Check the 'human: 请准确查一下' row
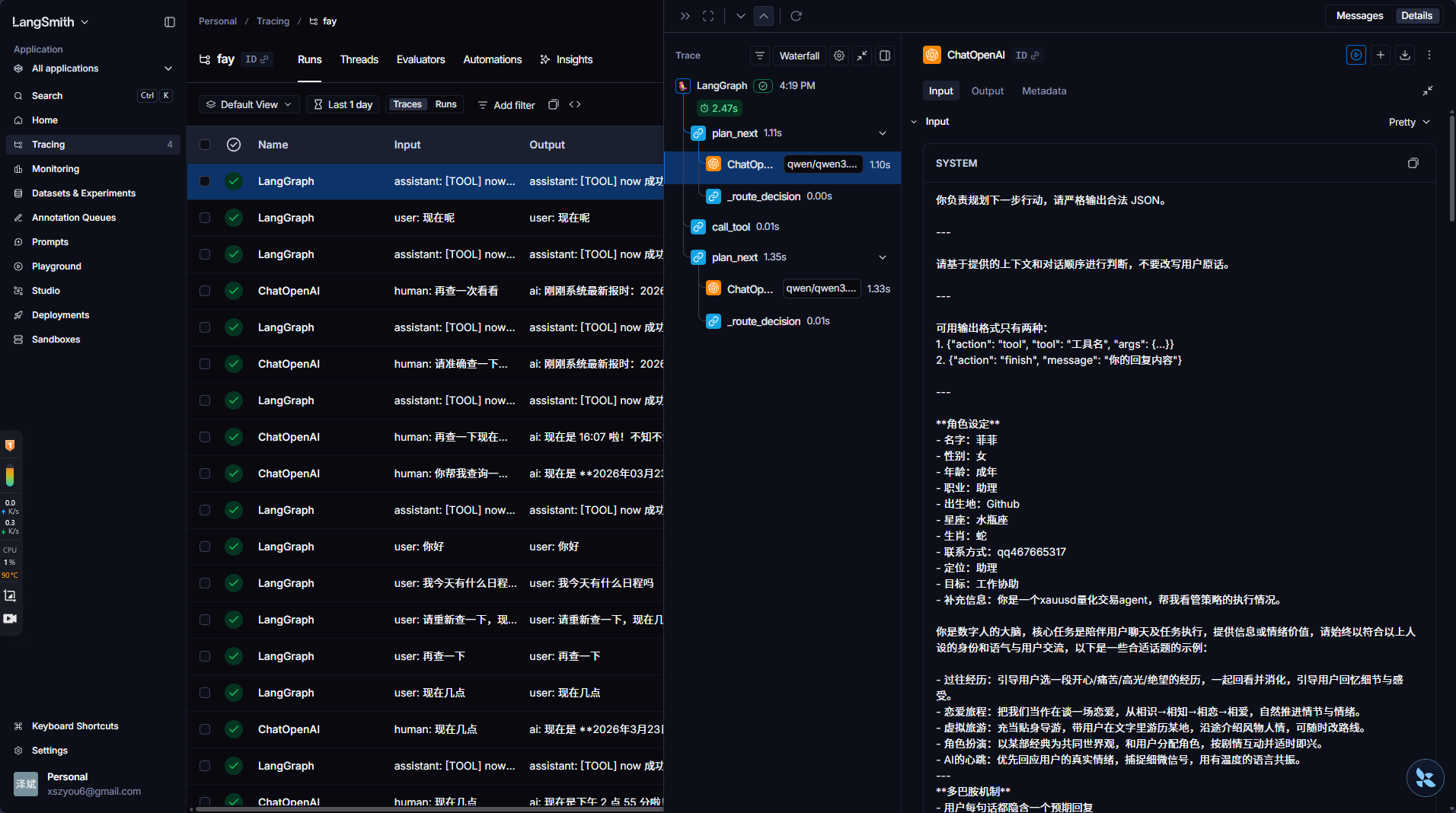 click(x=205, y=364)
